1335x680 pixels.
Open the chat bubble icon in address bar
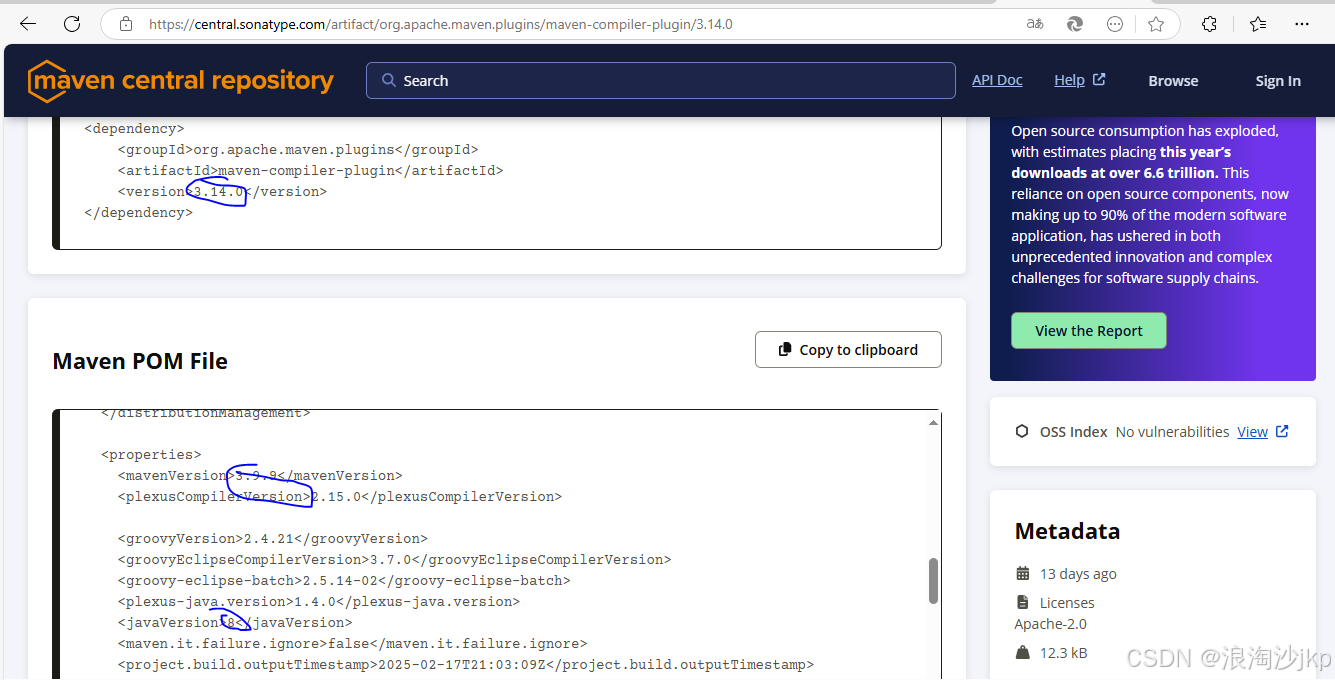1115,24
